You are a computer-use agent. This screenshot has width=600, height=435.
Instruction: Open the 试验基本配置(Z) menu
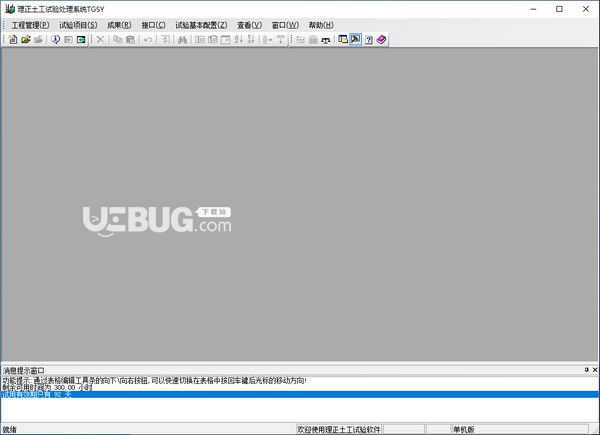[201, 25]
